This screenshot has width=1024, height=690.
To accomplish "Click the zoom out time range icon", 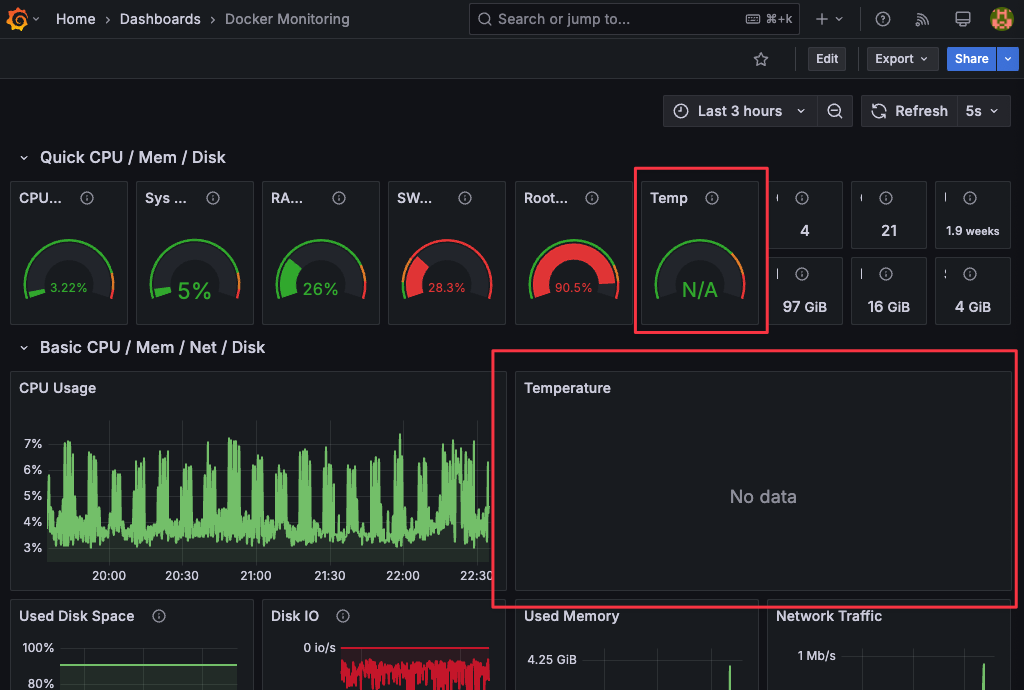I will pos(835,111).
